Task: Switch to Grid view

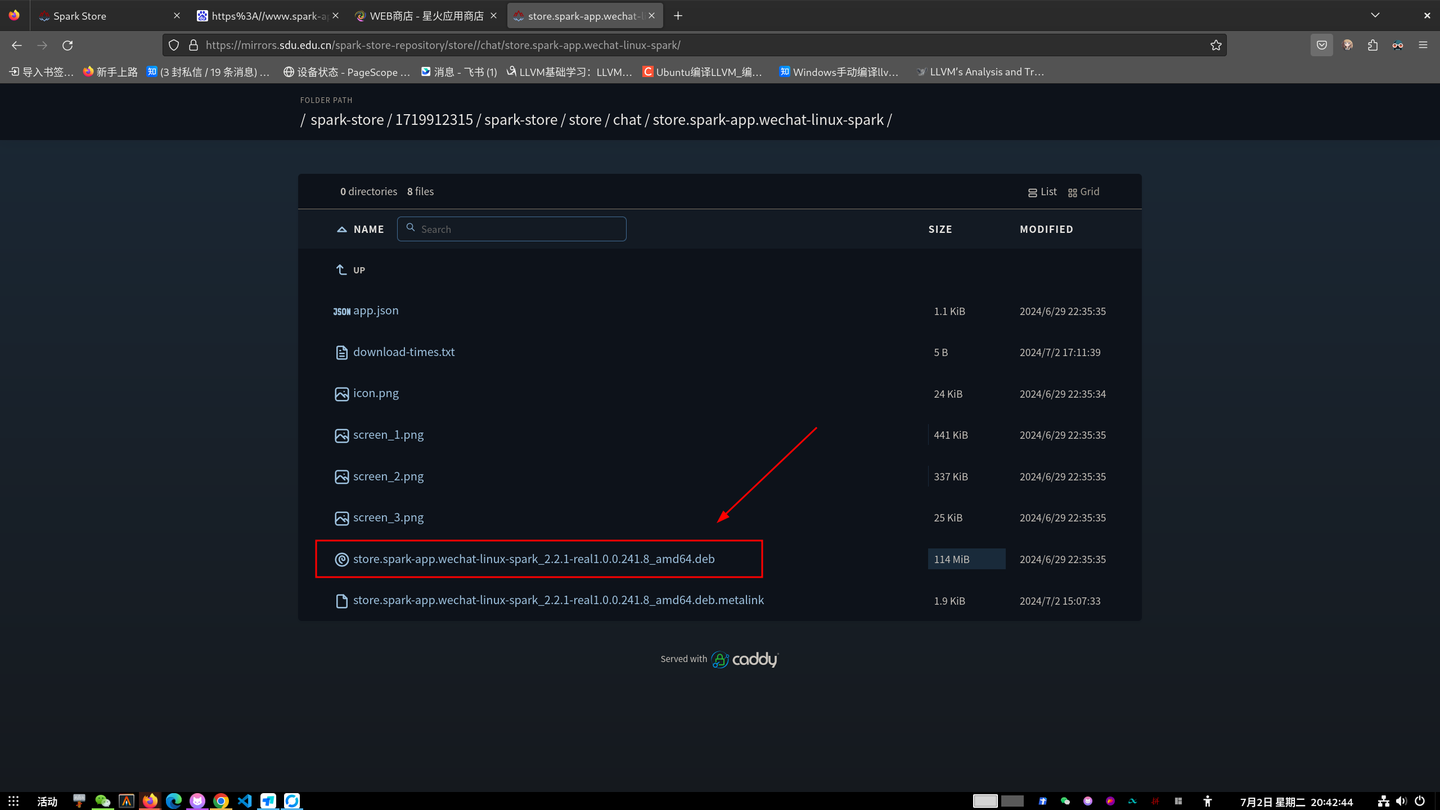Action: pos(1084,191)
